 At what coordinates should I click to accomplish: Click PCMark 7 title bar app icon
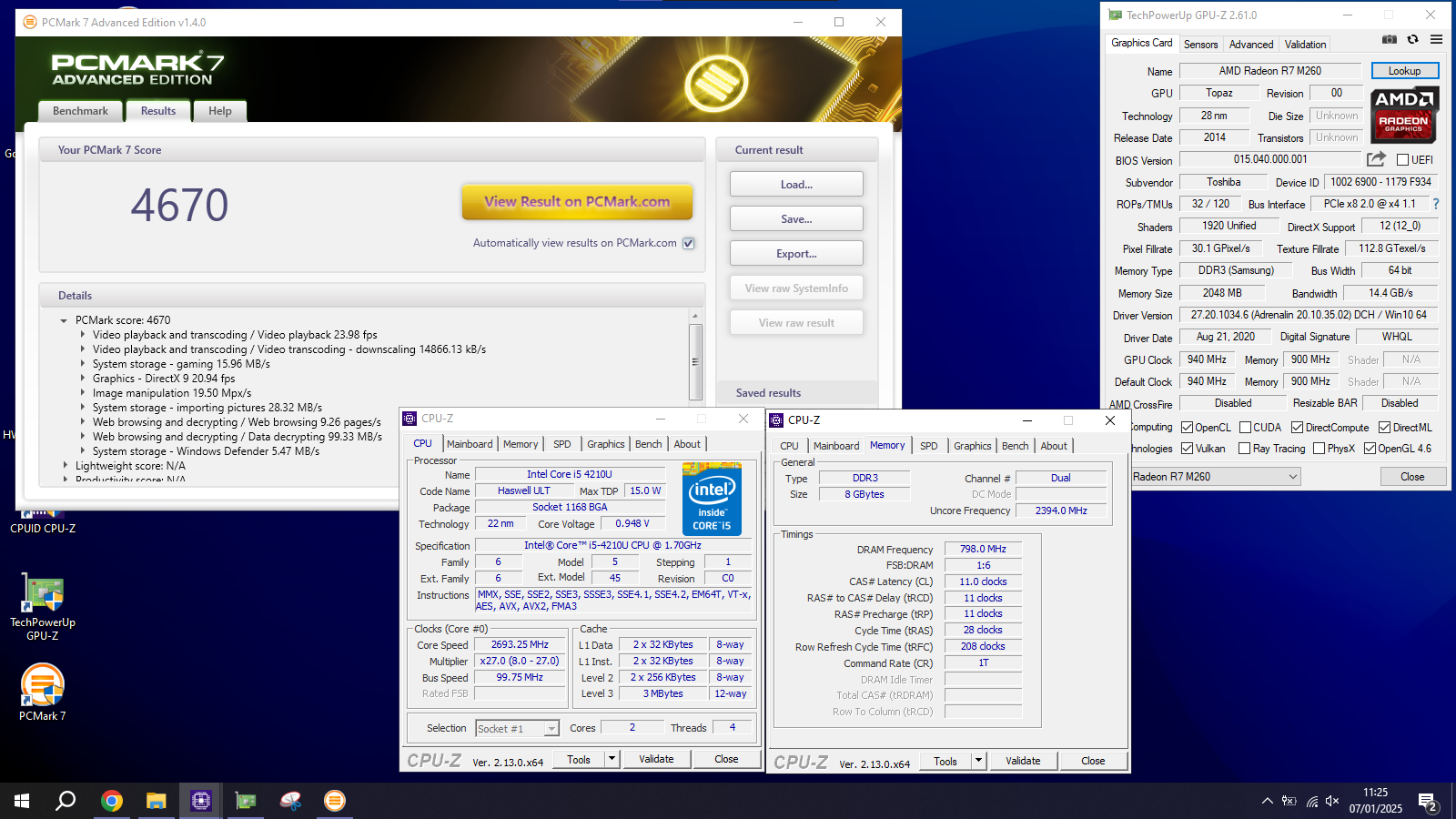(x=30, y=22)
